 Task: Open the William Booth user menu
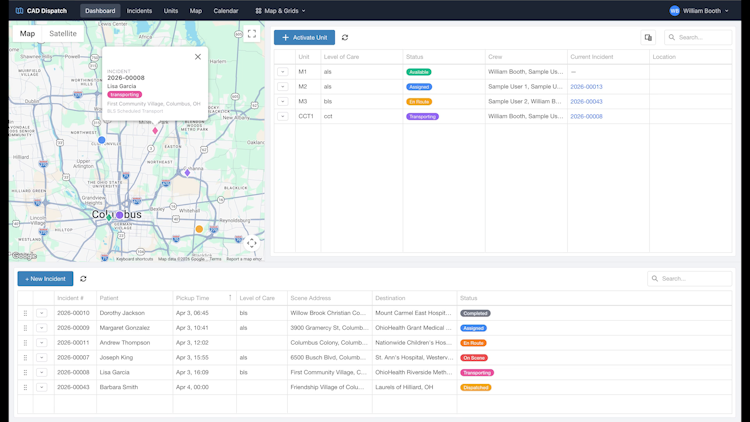point(699,11)
